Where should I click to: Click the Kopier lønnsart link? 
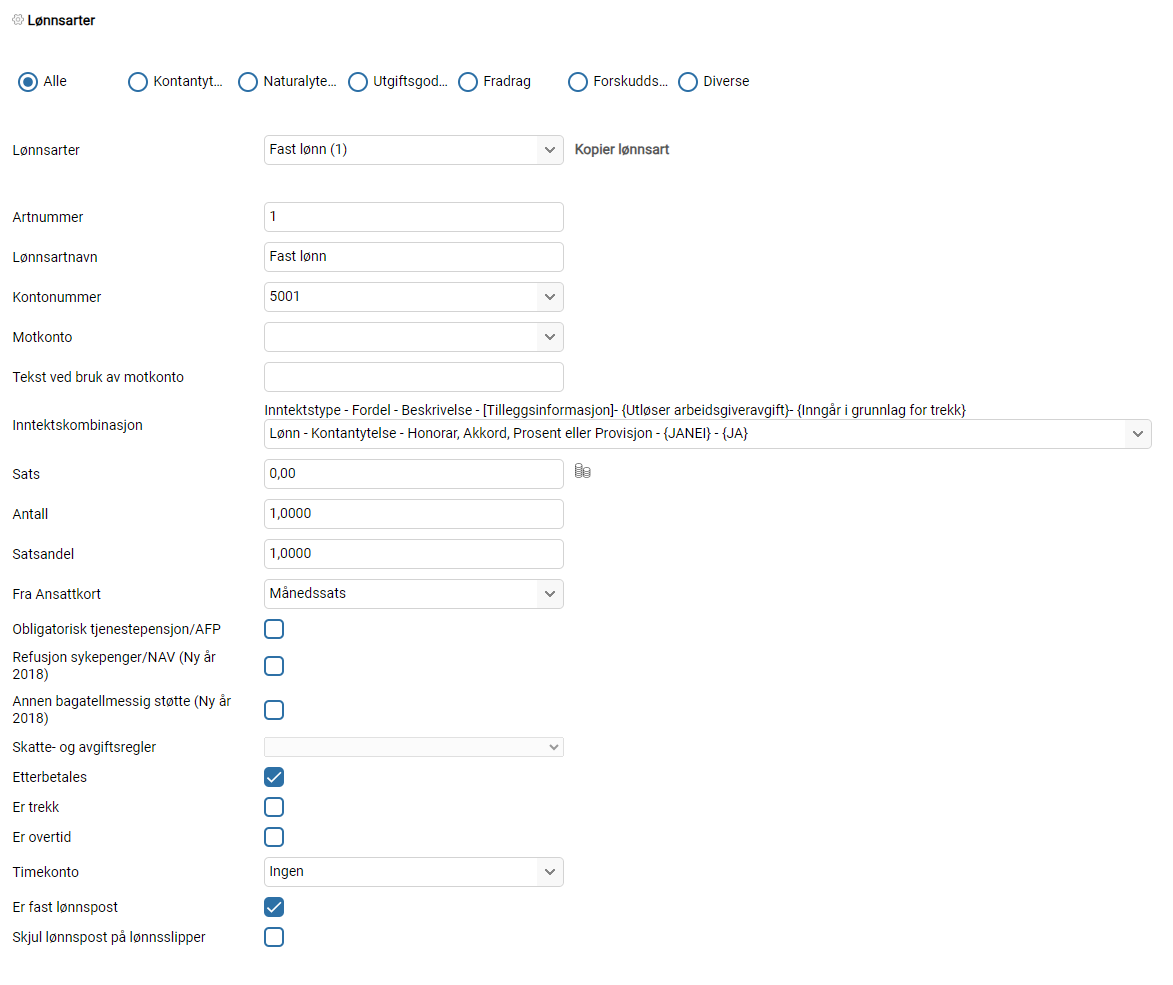(x=622, y=150)
